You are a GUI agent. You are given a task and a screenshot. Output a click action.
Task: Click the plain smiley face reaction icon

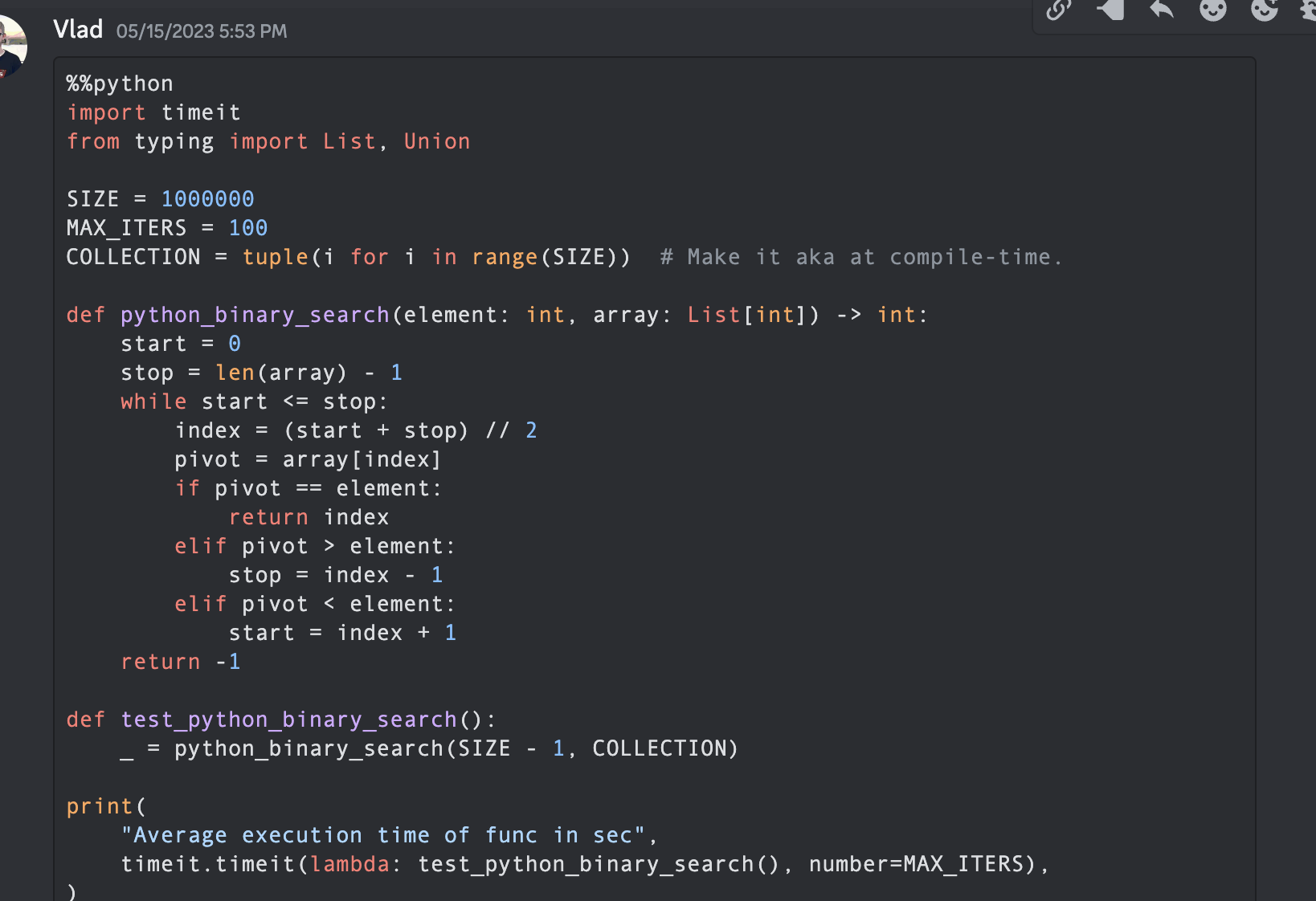[1212, 10]
